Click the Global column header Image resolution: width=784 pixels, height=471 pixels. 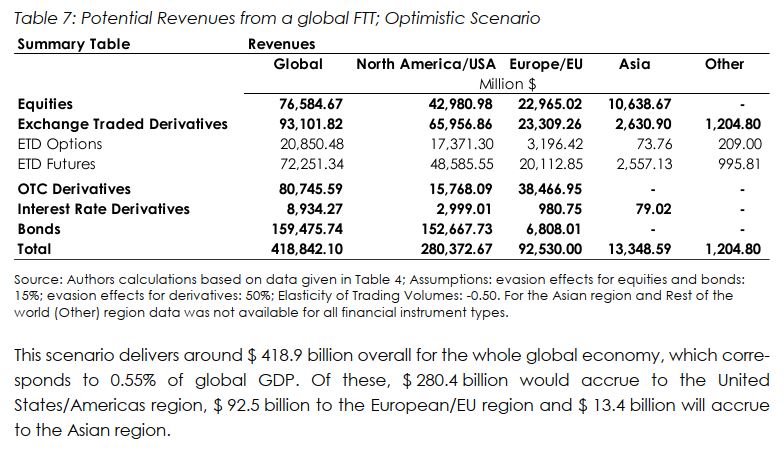pyautogui.click(x=298, y=64)
